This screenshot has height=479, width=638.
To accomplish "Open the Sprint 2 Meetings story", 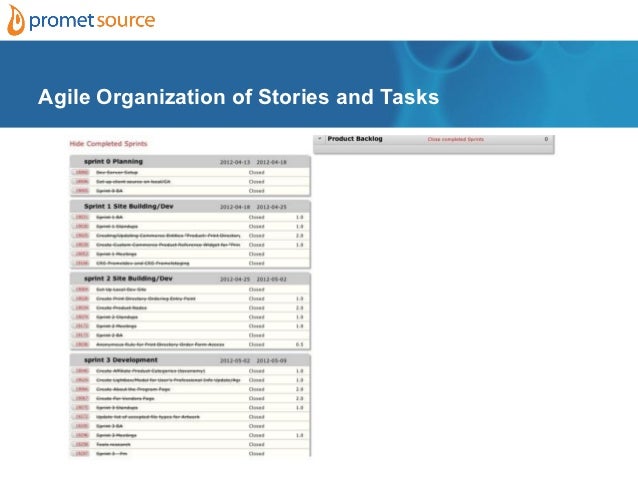I will pos(116,326).
